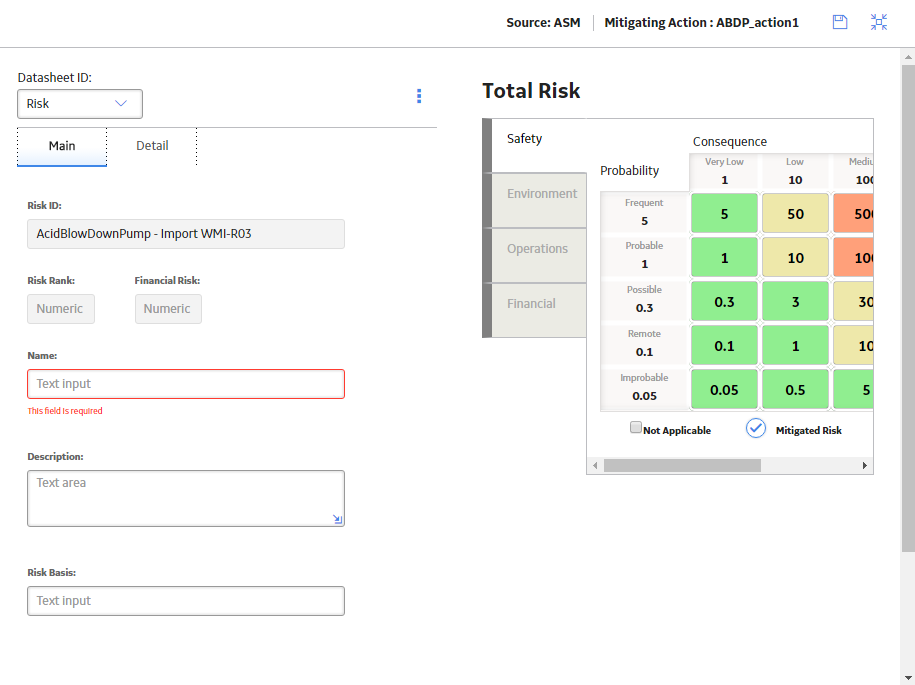The height and width of the screenshot is (685, 915).
Task: Click the page vertical scrollbar thumb
Action: [x=908, y=308]
